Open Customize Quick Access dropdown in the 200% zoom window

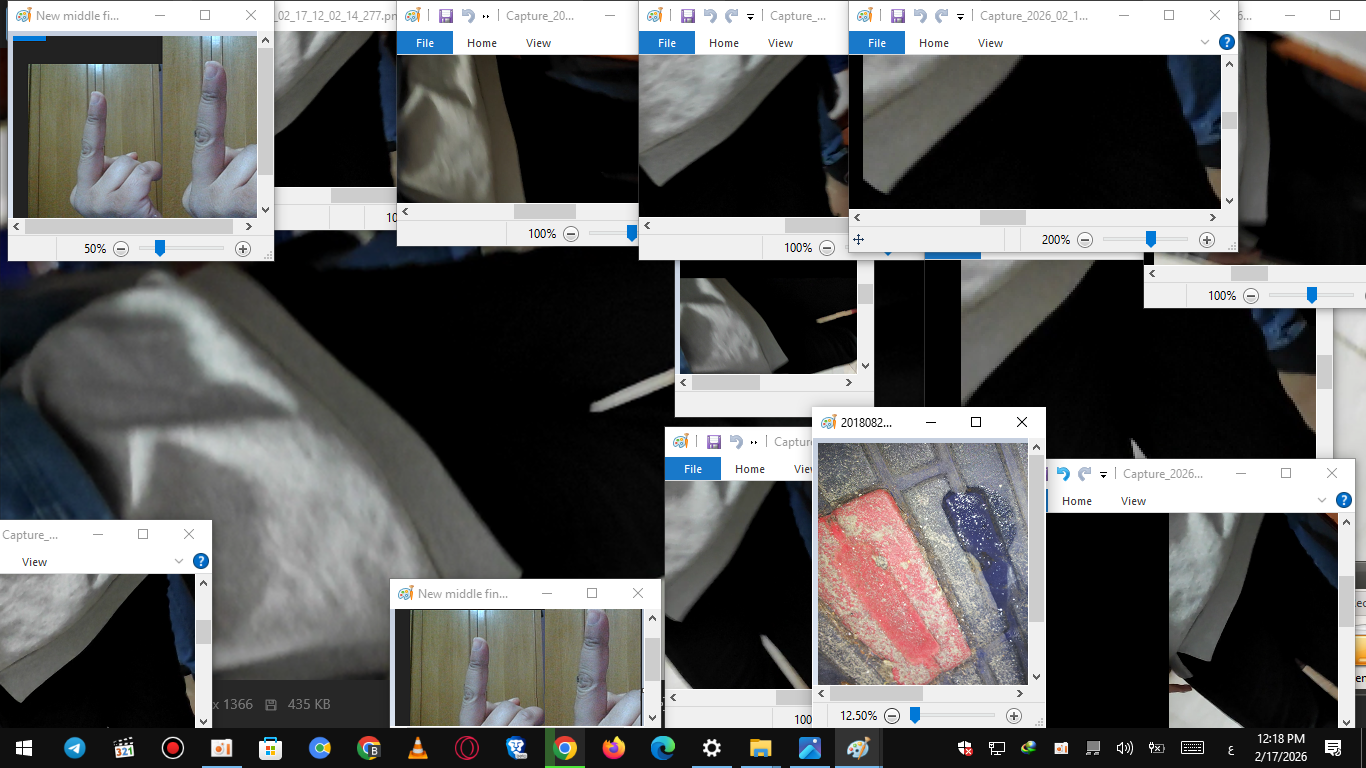pyautogui.click(x=960, y=17)
